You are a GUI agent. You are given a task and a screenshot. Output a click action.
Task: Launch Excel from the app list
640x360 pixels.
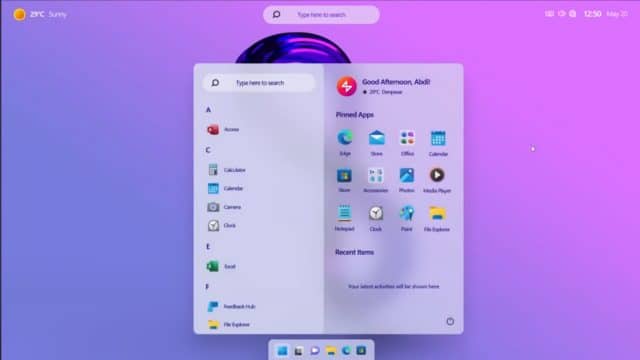(221, 267)
